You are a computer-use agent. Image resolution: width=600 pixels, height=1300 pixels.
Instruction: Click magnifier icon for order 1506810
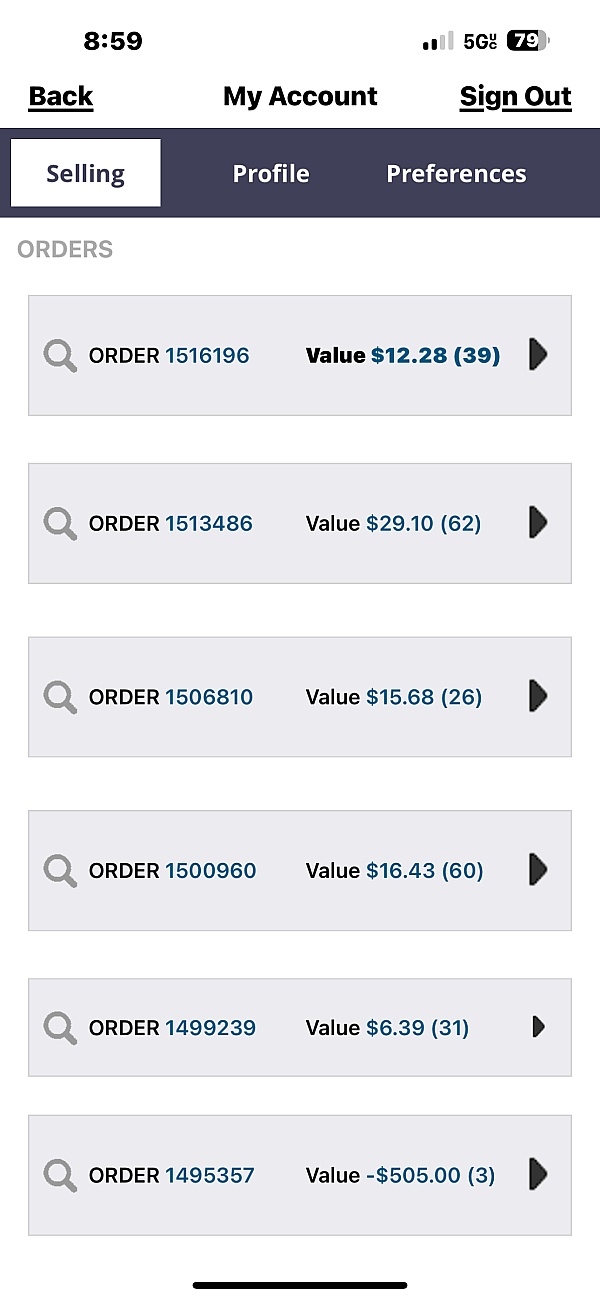61,697
